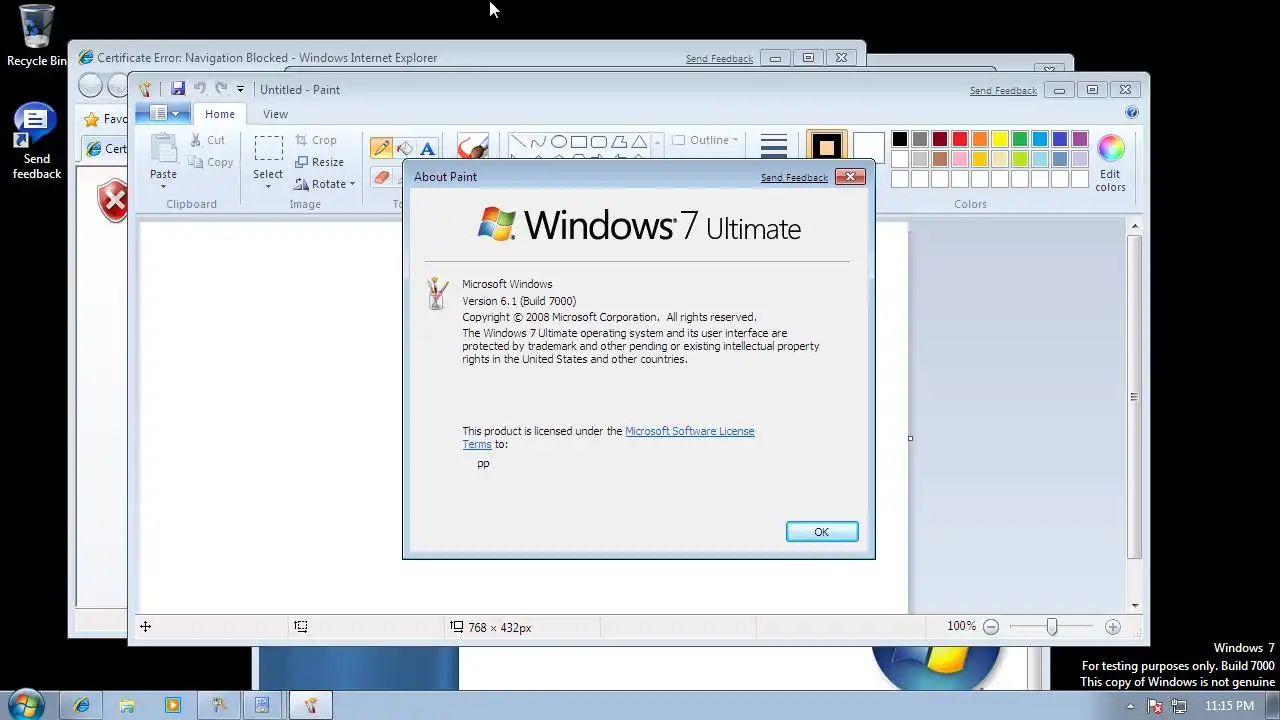Select the Line shape
Screen dimensions: 1280x720
point(518,141)
